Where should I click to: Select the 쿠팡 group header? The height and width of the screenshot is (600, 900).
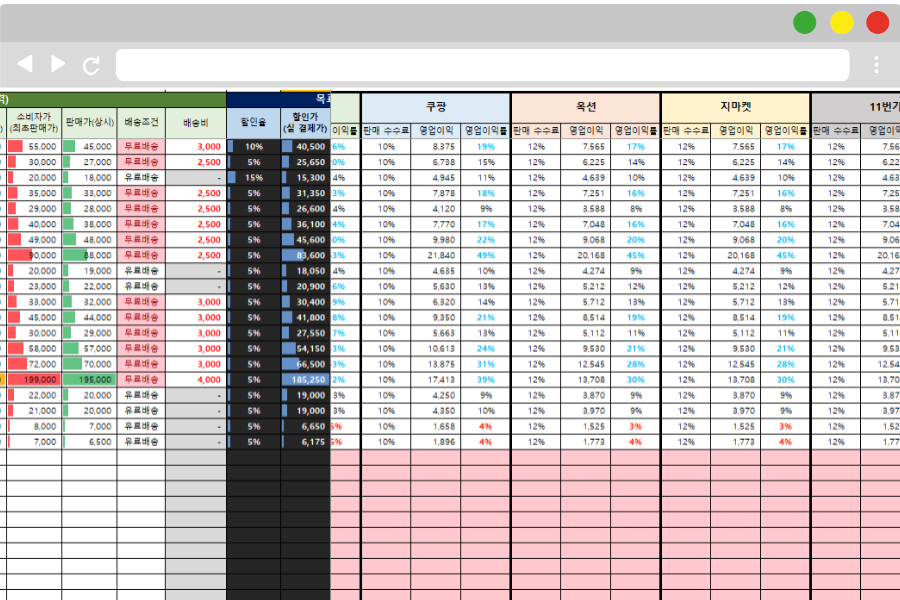pos(436,107)
